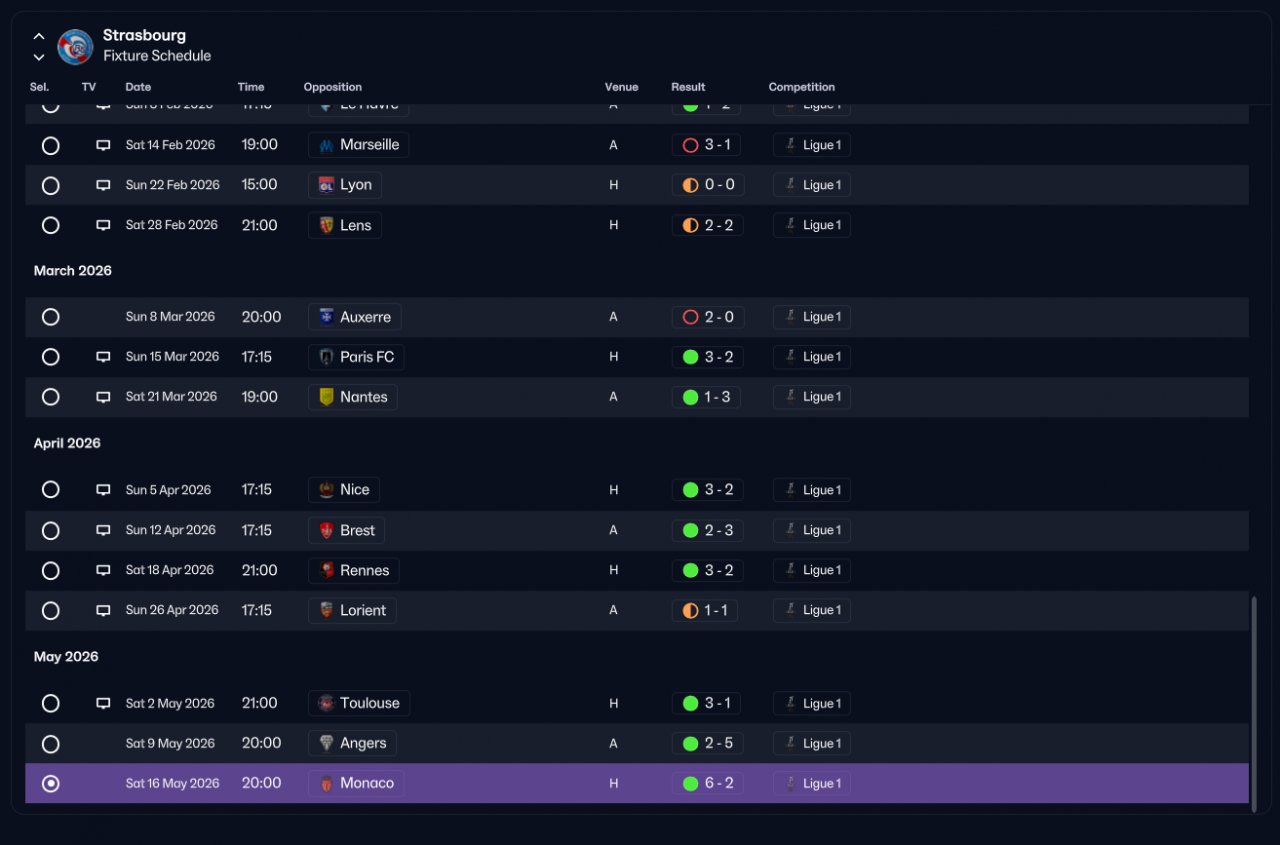Open the Monaco opposition button
This screenshot has height=845, width=1280.
tap(356, 783)
